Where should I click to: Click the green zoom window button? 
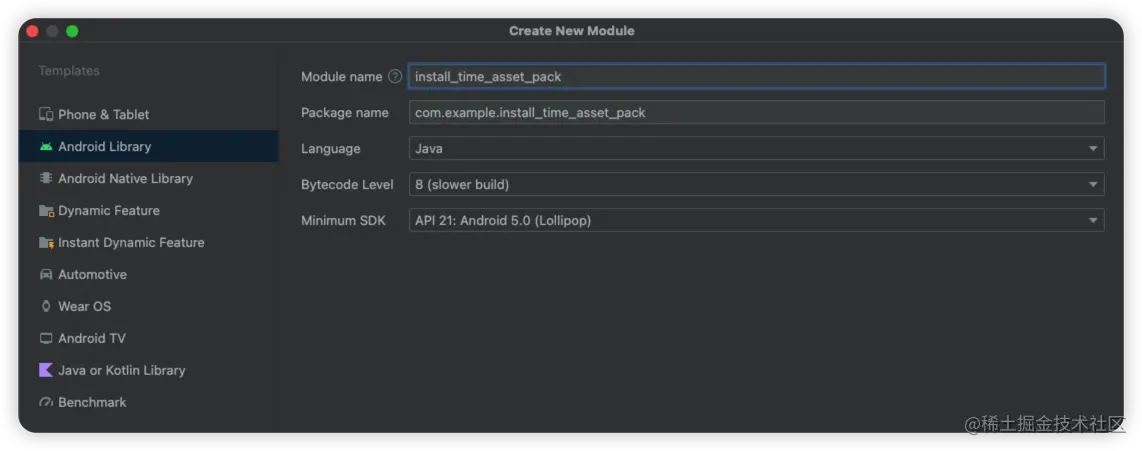tap(72, 31)
